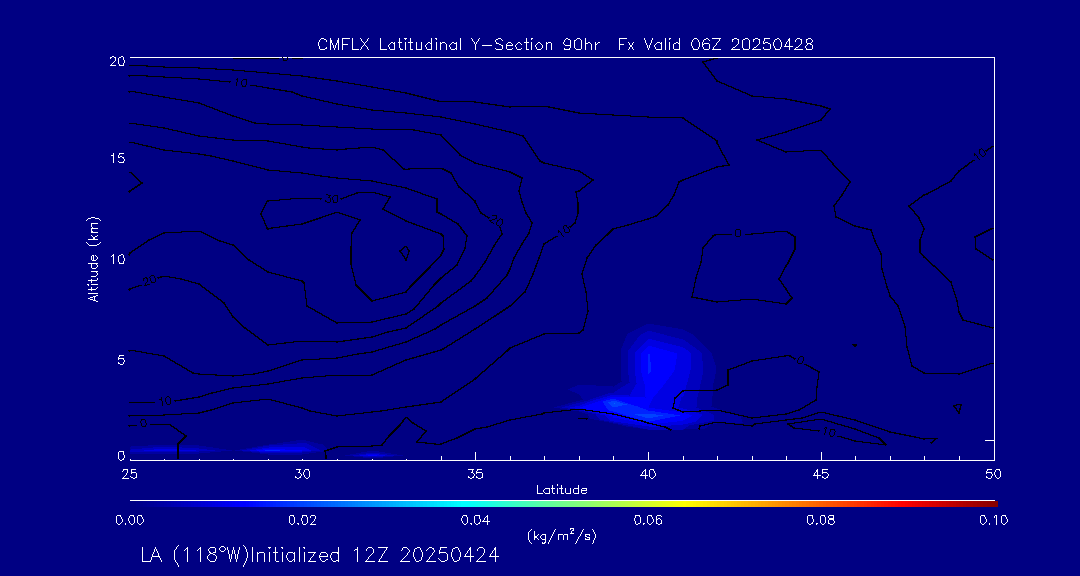Click the colorbar value 0.08
The height and width of the screenshot is (576, 1080).
(821, 520)
